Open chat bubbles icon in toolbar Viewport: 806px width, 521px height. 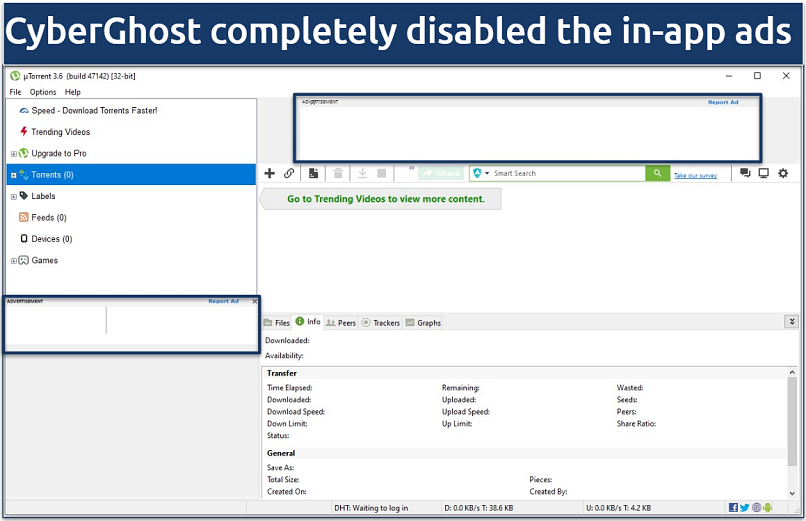click(745, 173)
